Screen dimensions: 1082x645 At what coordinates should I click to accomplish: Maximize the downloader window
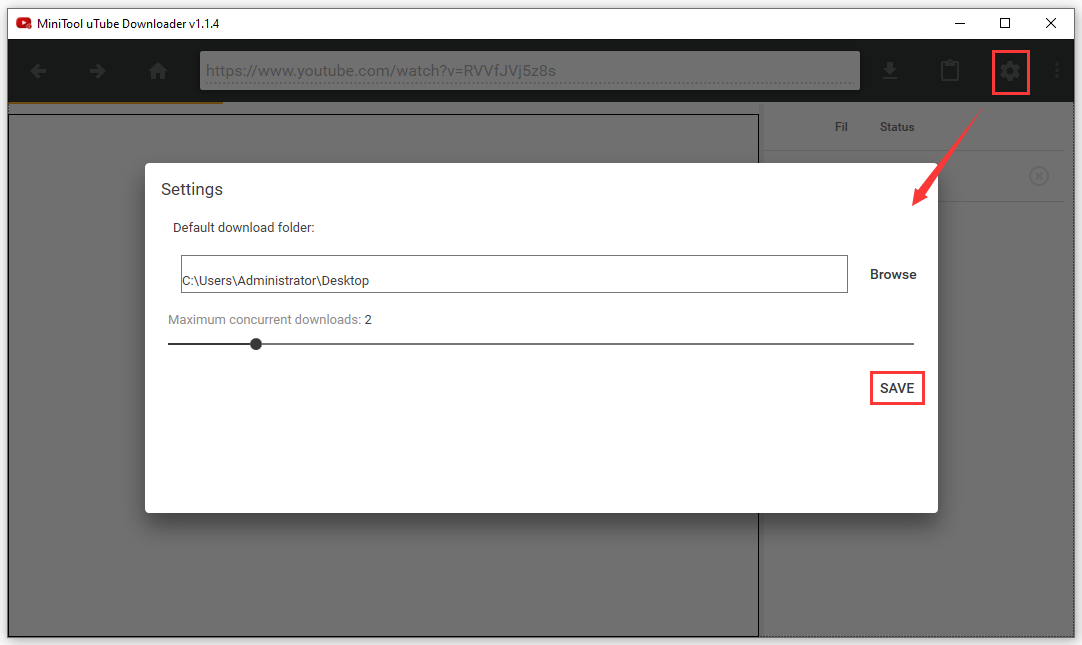click(x=1005, y=23)
